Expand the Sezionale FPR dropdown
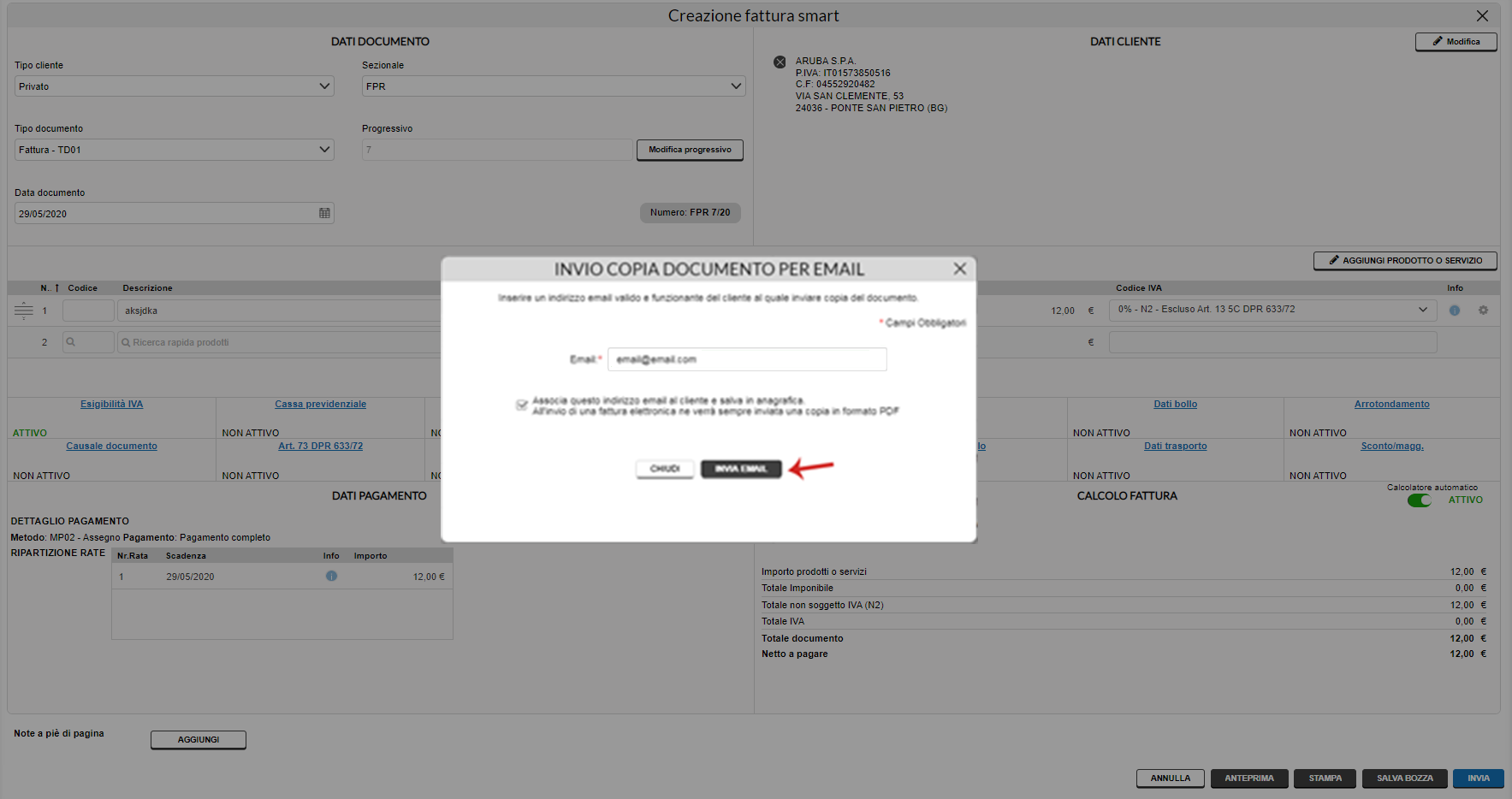The height and width of the screenshot is (799, 1512). (553, 86)
